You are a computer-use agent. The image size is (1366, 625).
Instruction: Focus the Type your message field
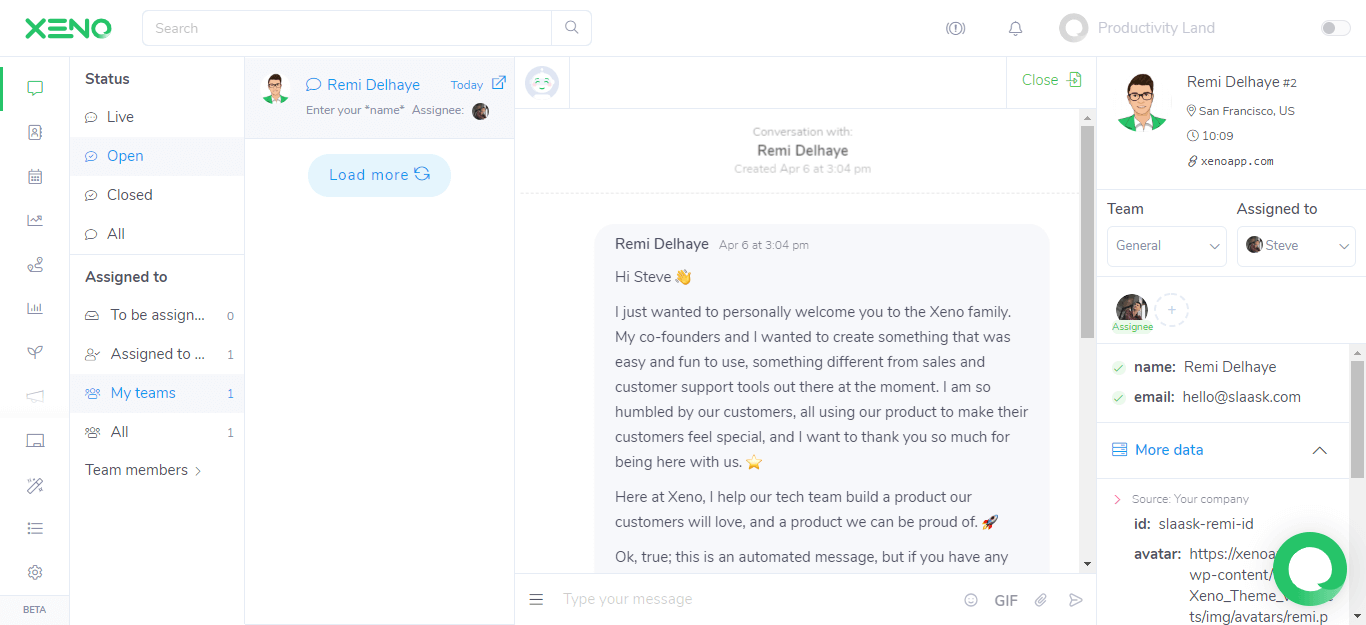pyautogui.click(x=754, y=599)
